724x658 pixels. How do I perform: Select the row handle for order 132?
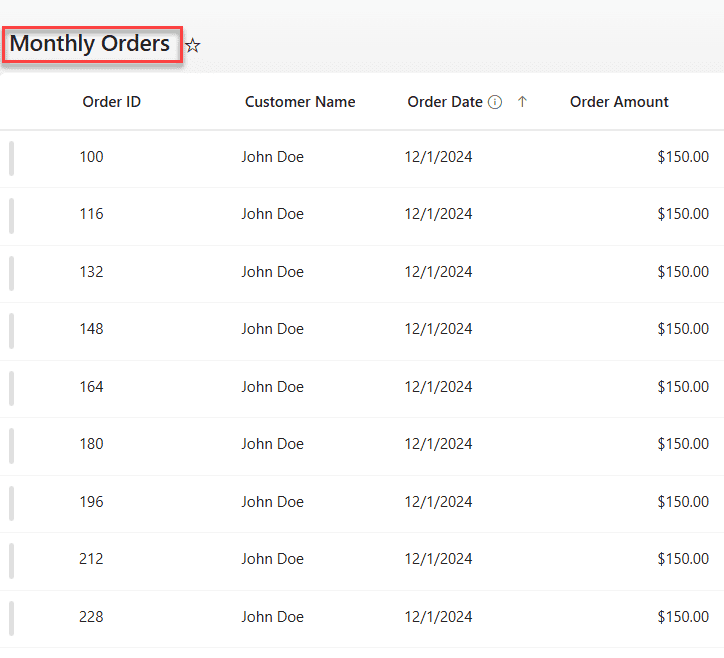12,273
